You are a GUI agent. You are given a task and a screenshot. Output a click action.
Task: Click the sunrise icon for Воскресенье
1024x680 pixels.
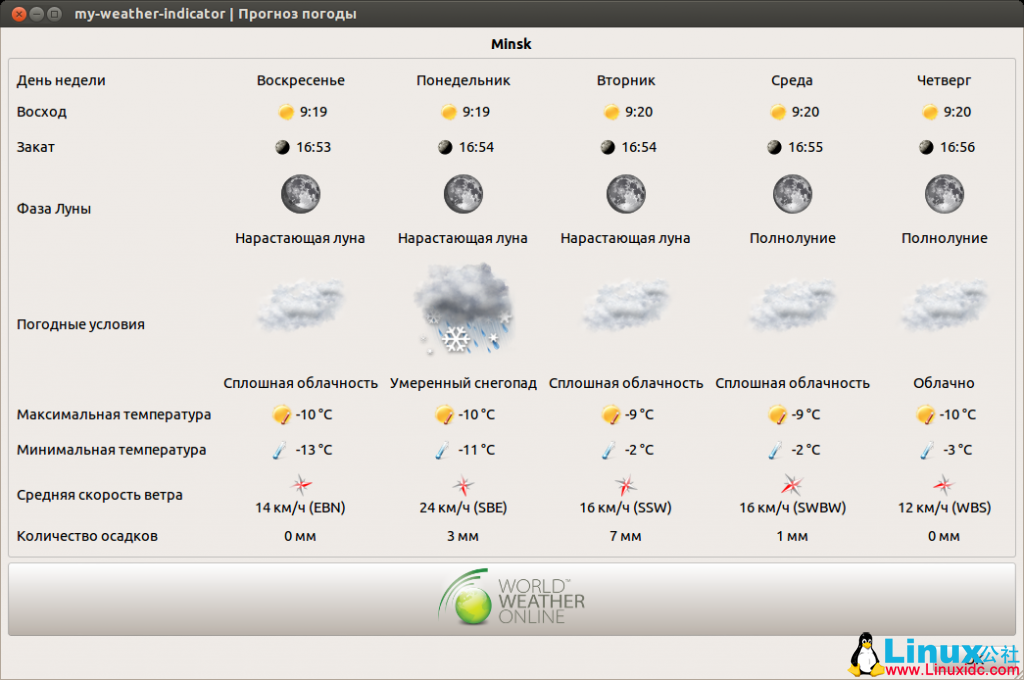[287, 112]
